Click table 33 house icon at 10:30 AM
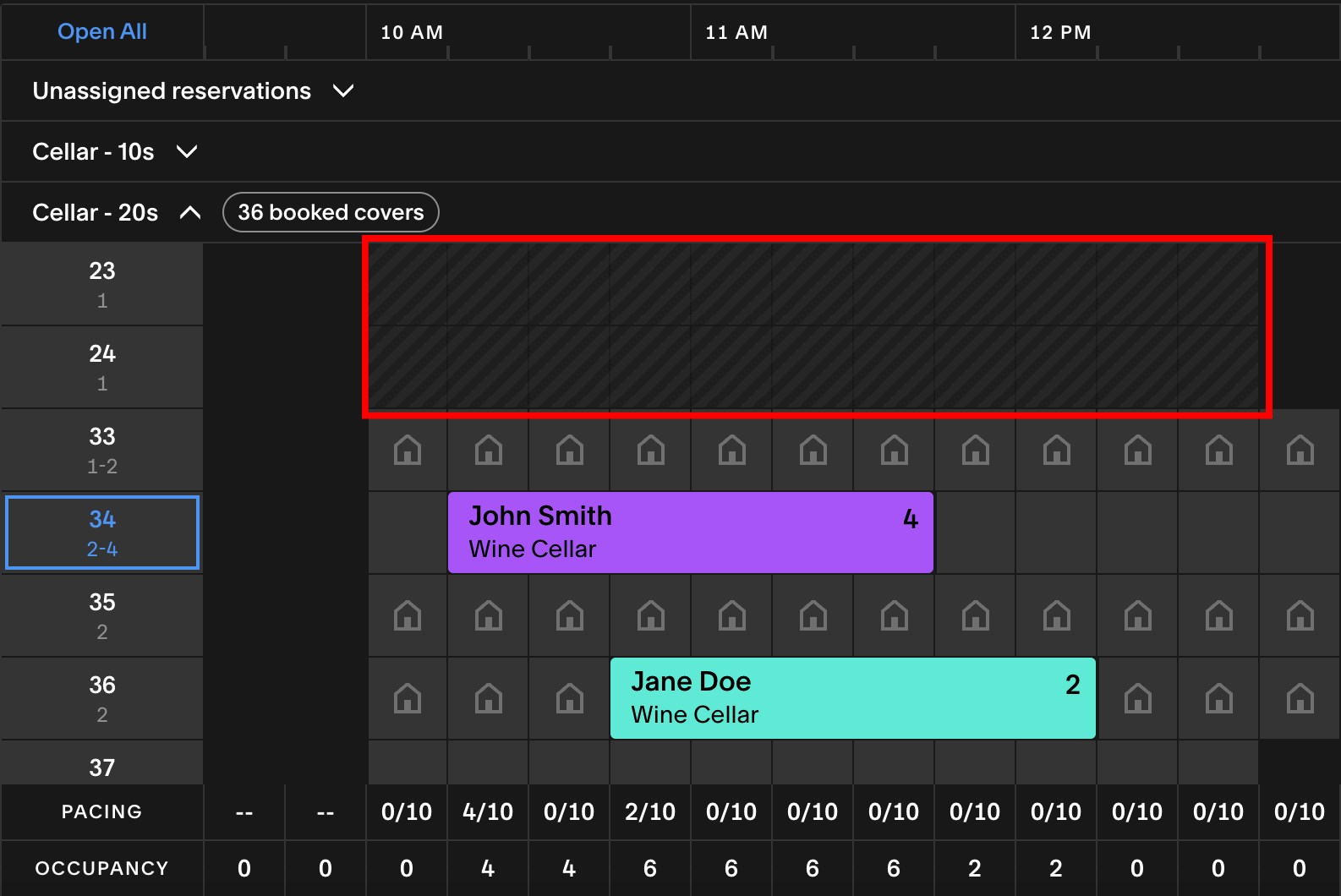 [x=570, y=450]
